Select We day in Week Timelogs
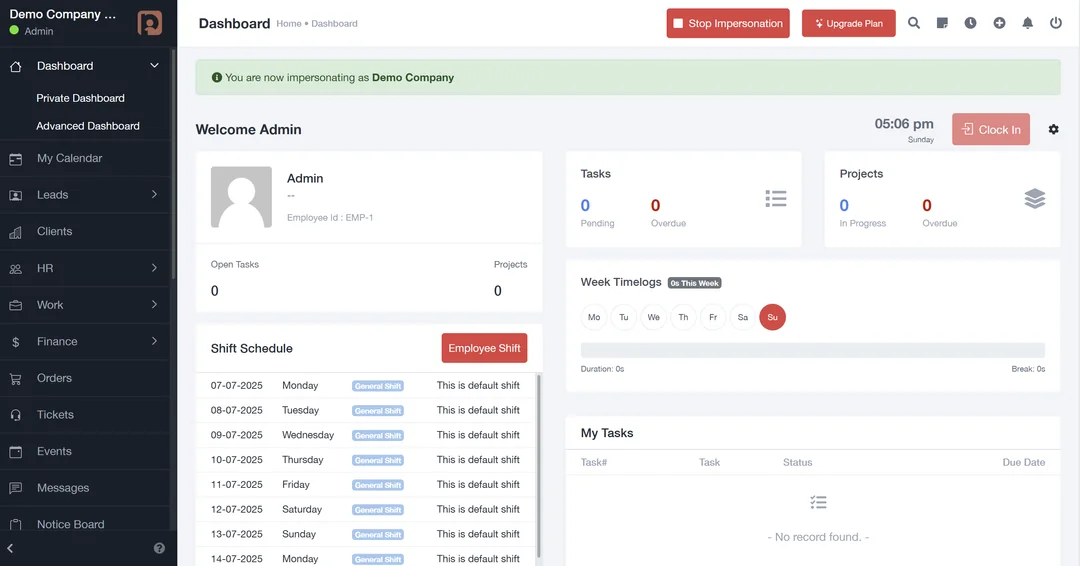1080x566 pixels. pyautogui.click(x=654, y=317)
